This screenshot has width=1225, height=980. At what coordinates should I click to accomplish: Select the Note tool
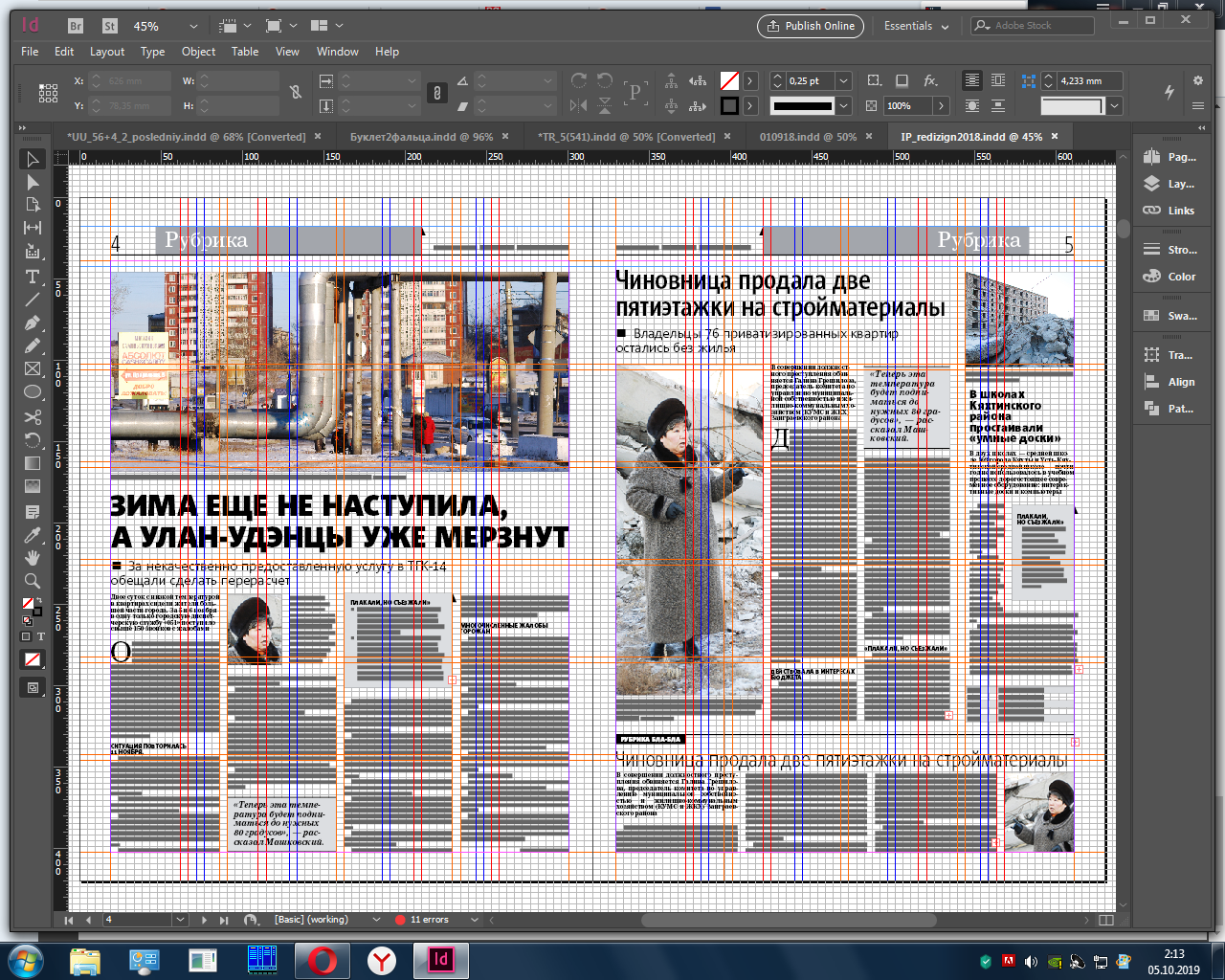33,512
